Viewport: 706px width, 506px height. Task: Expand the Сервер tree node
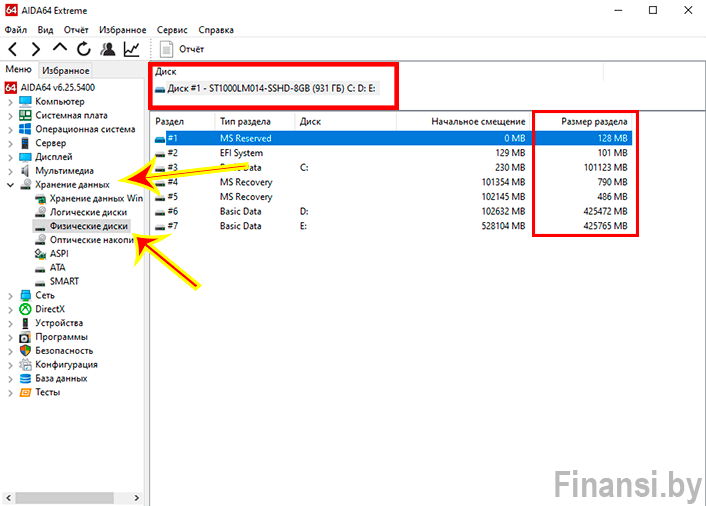tap(10, 144)
